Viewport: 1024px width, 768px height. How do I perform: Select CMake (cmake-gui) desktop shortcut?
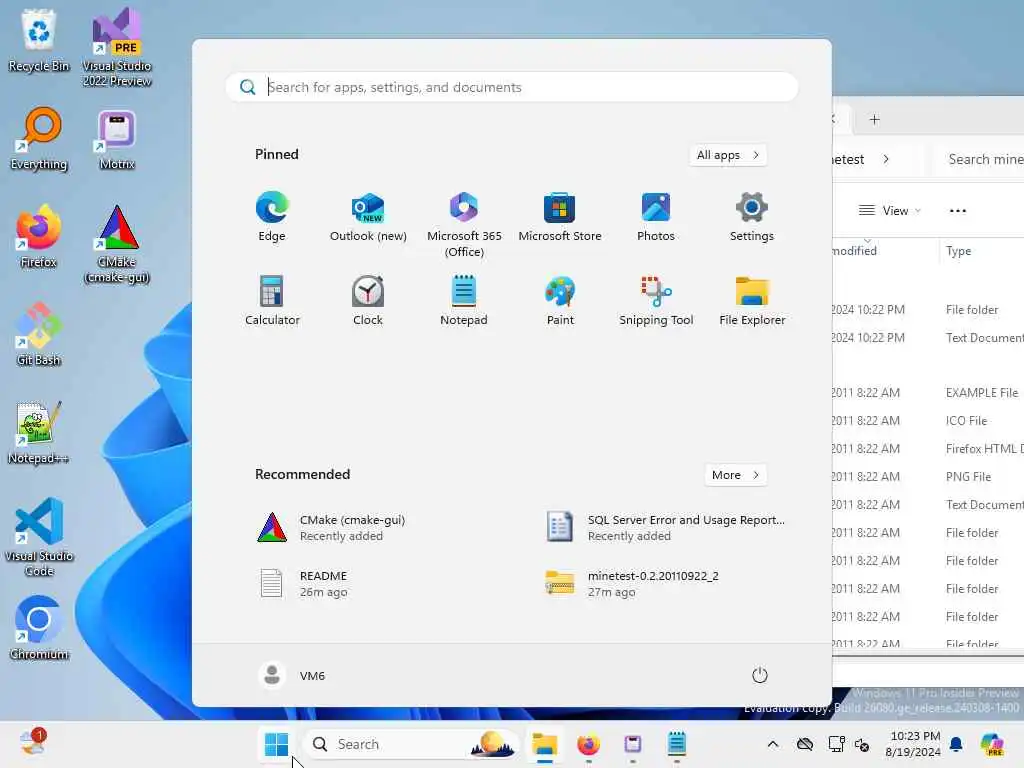117,244
